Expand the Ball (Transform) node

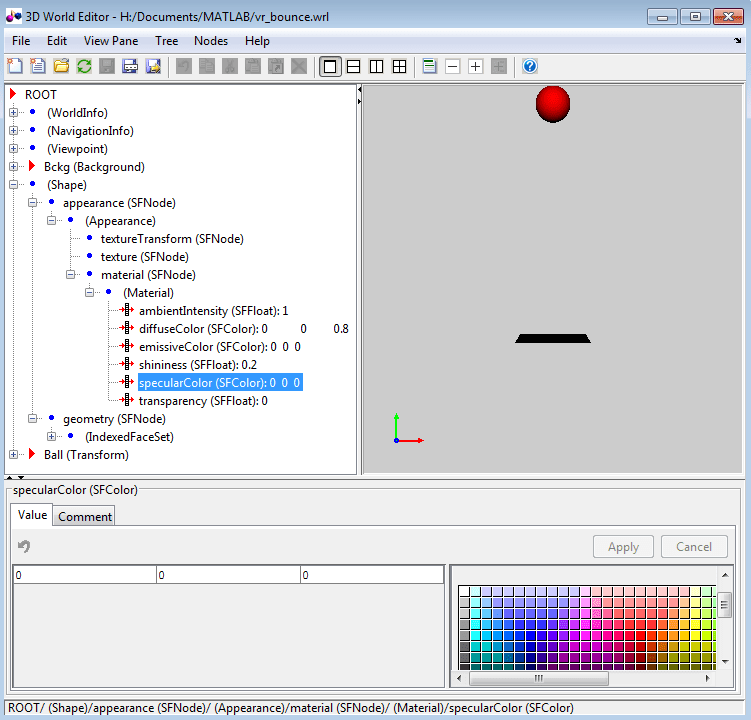click(13, 455)
